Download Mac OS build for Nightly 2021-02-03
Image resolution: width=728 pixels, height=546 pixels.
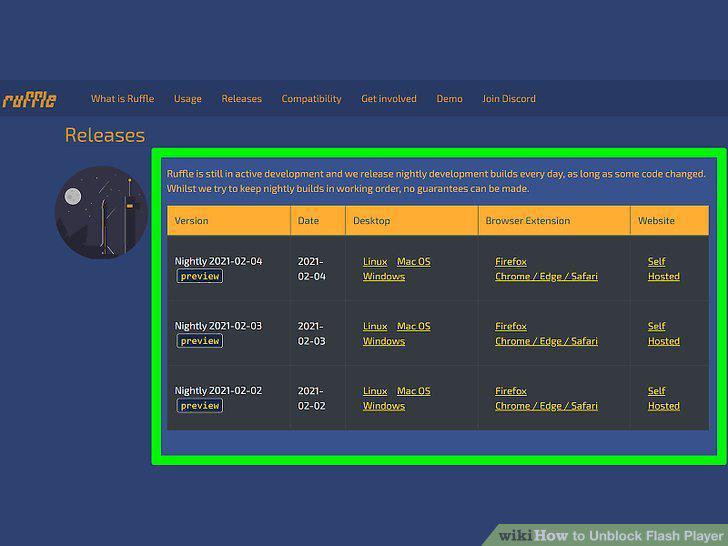414,326
